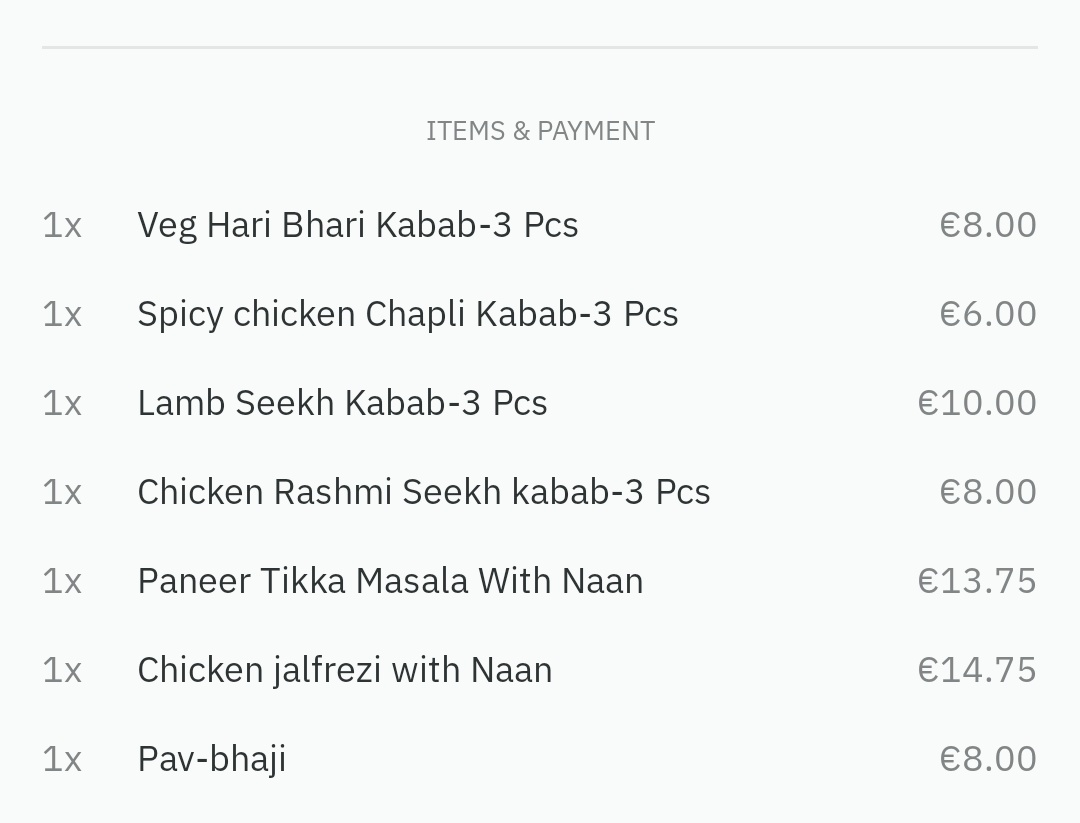Click the 1x quantity beside Pav-bhaji
1080x823 pixels.
(62, 759)
